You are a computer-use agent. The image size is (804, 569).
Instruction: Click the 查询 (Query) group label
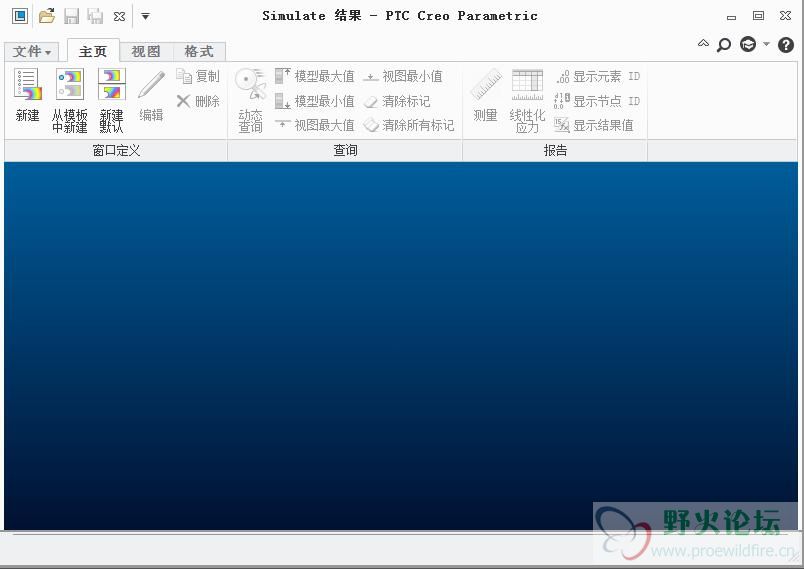(345, 150)
